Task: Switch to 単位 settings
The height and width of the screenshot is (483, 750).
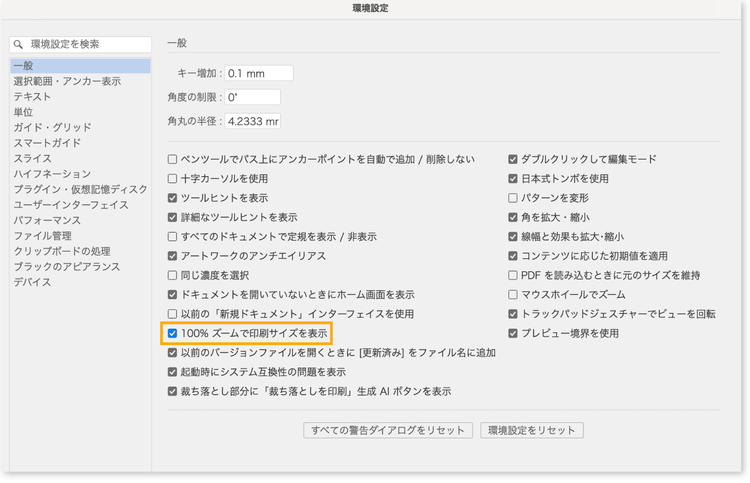Action: 23,112
